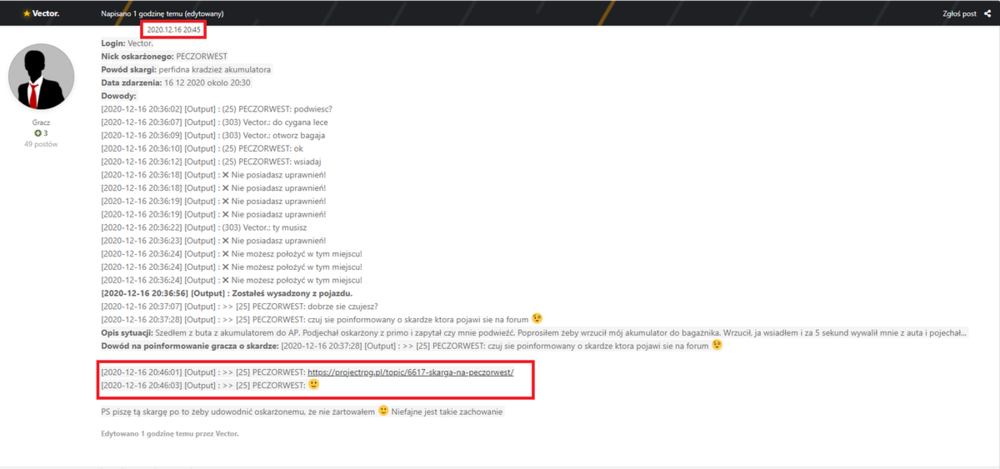1000x469 pixels.
Task: Click the Gracz rank label
Action: [41, 121]
